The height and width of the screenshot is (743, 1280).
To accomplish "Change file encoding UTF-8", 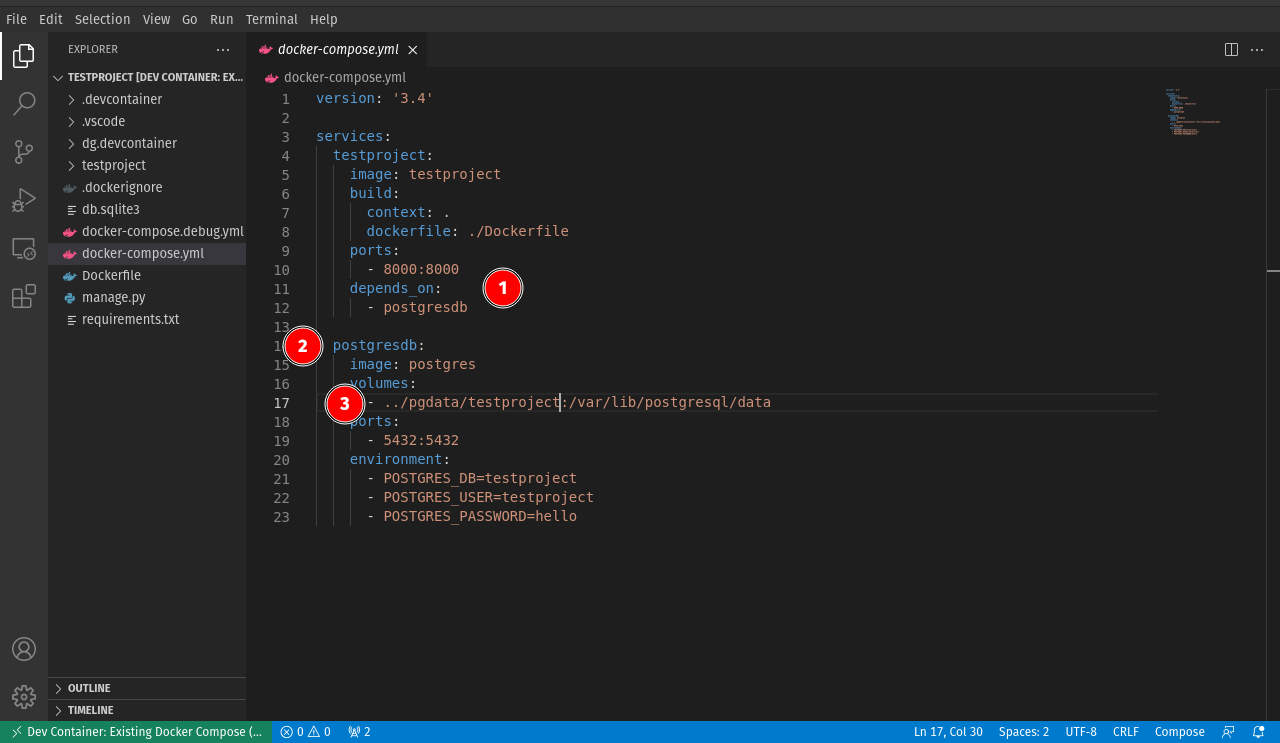I will point(1081,732).
